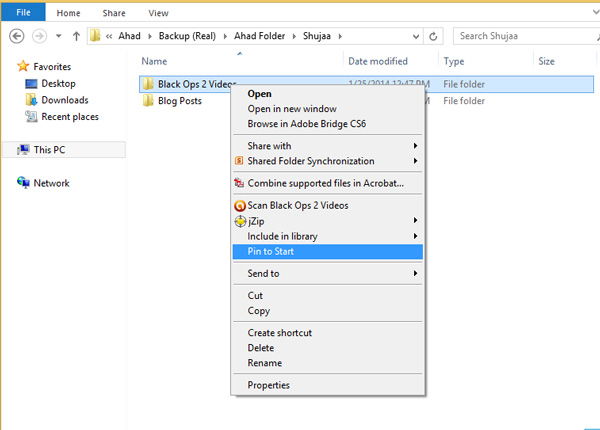This screenshot has height=430, width=600.
Task: Open Properties from the context menu
Action: tap(328, 385)
